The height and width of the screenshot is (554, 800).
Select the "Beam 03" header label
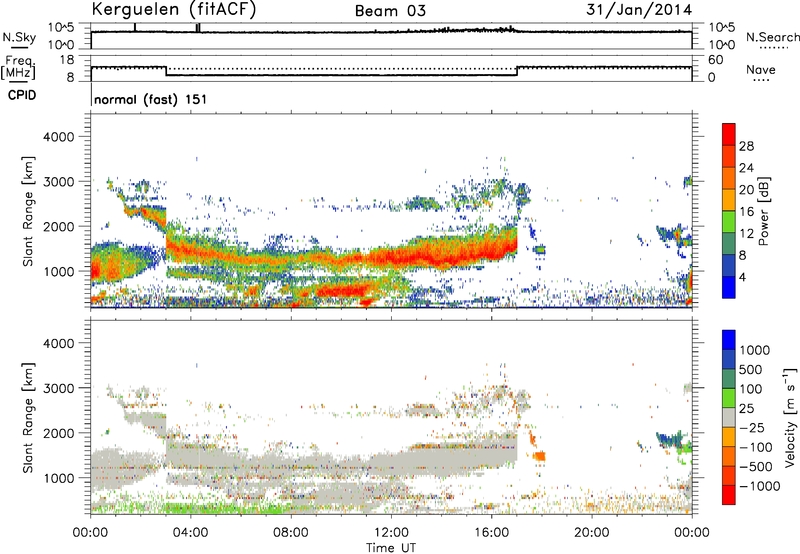(x=390, y=11)
